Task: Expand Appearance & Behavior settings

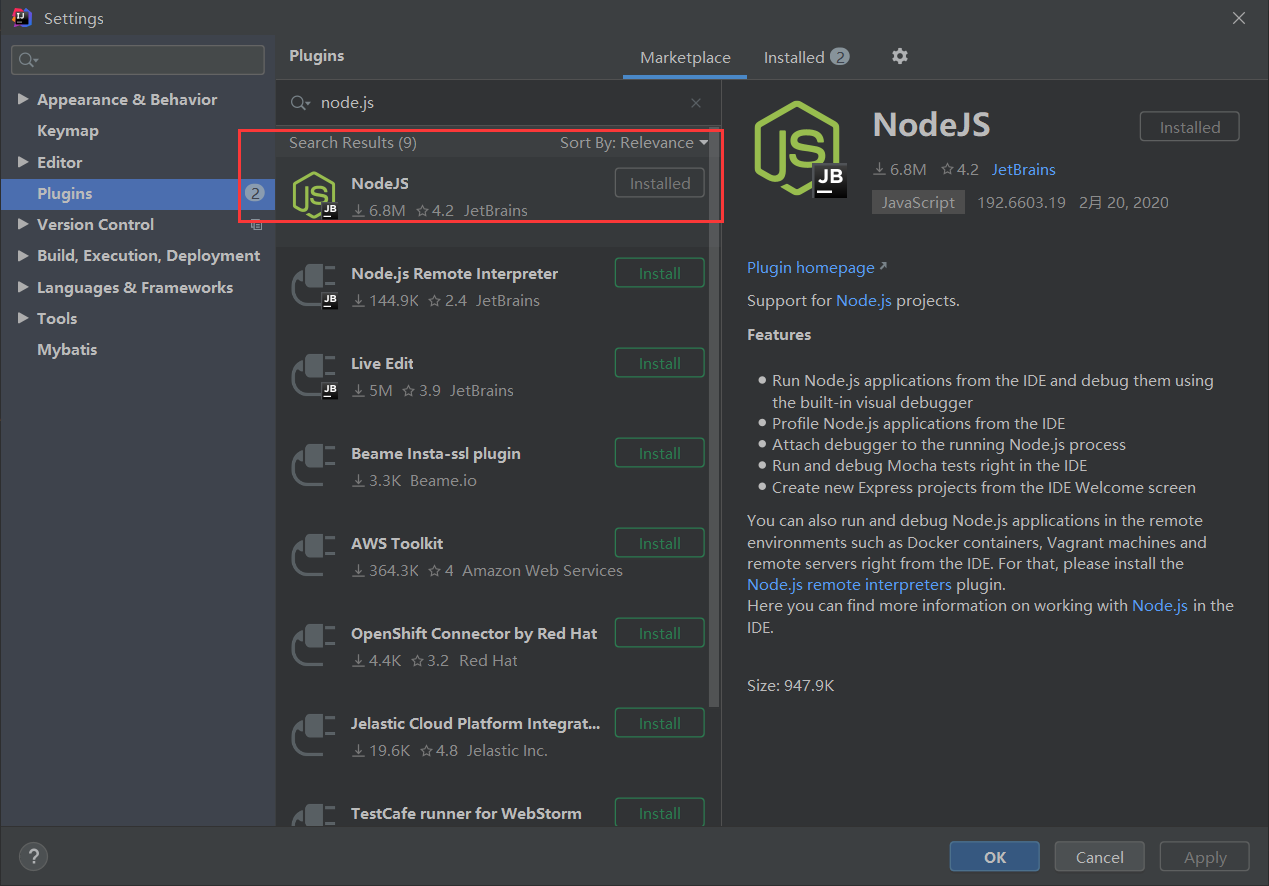Action: click(x=23, y=99)
